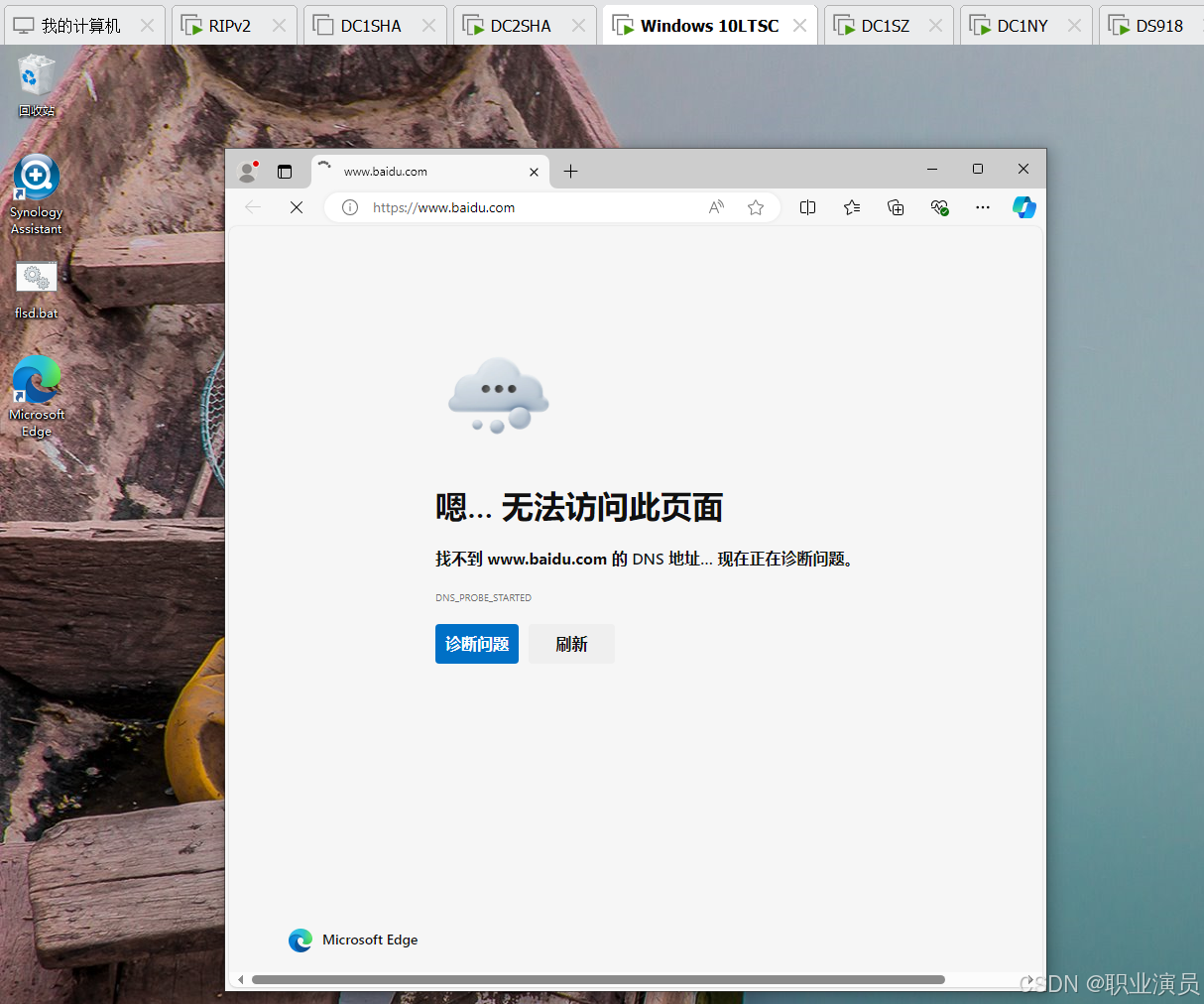Open the Collections icon in the toolbar
Image resolution: width=1204 pixels, height=1004 pixels.
click(x=896, y=207)
